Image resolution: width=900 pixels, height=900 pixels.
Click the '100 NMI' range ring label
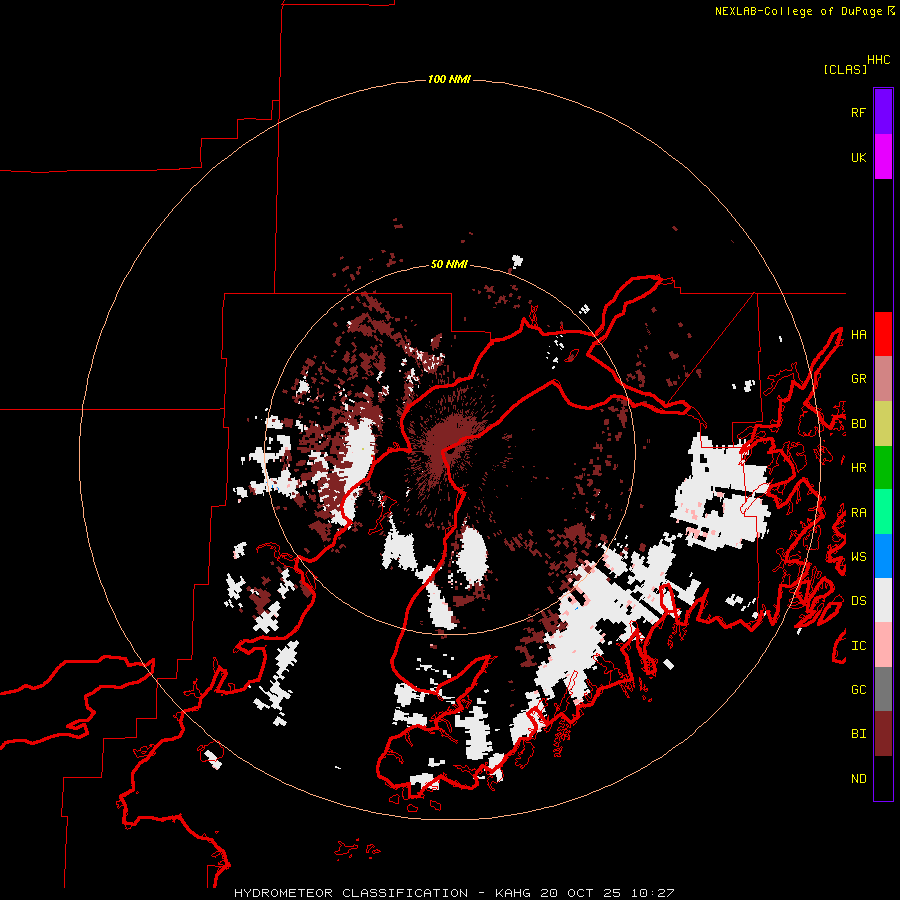pos(449,79)
